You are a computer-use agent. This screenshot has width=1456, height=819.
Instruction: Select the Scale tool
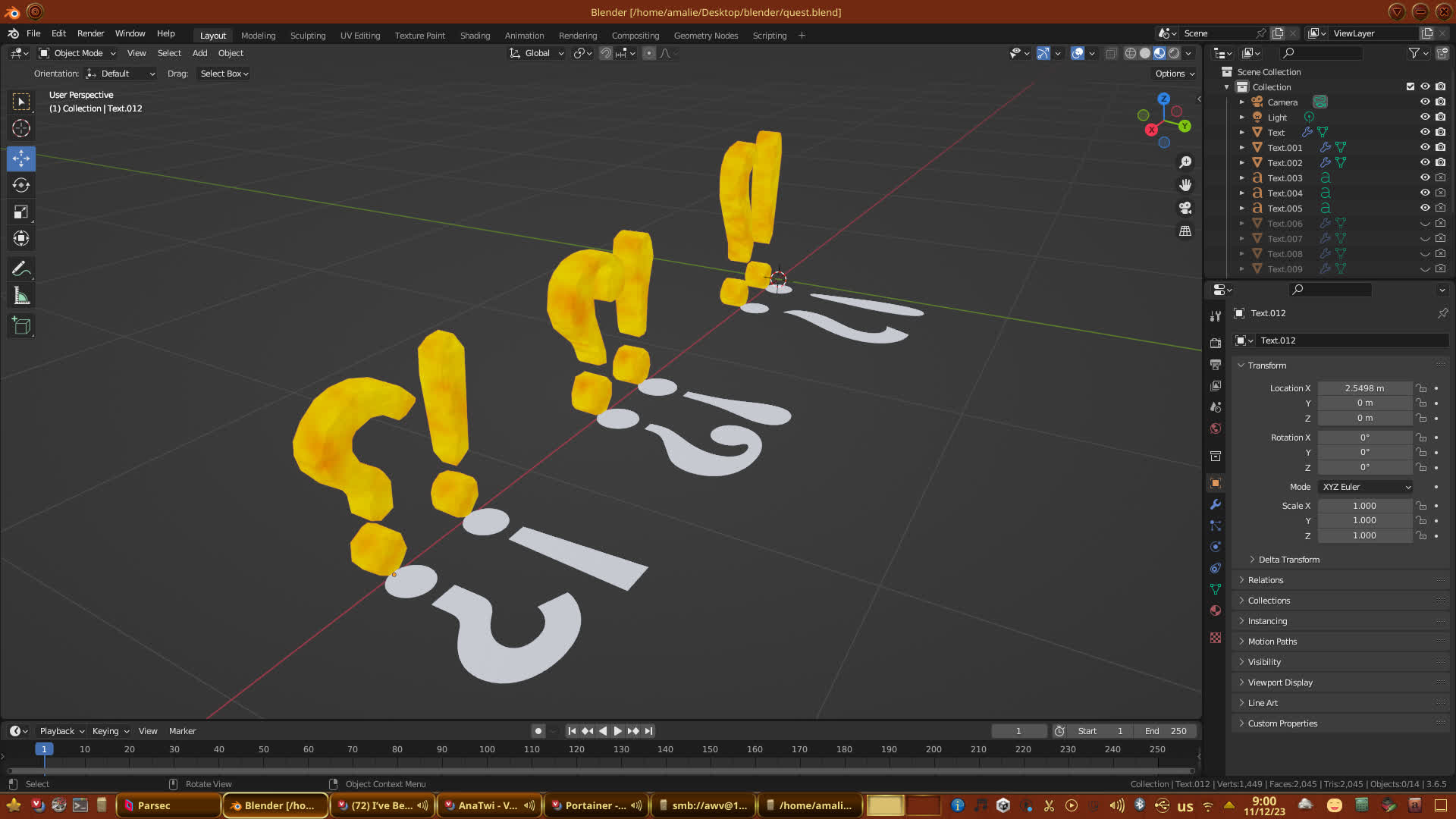21,212
